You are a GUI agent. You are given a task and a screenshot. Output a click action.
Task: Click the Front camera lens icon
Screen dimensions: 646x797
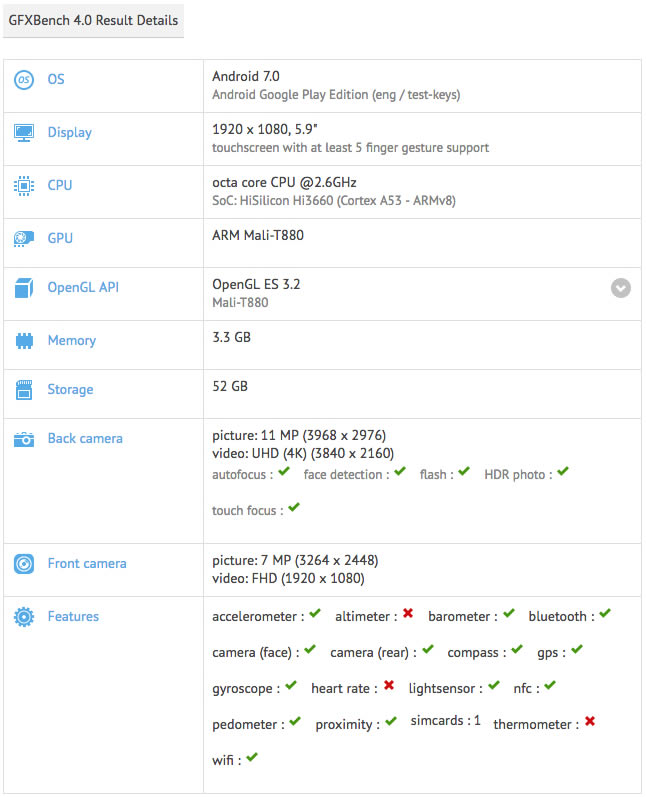point(24,564)
